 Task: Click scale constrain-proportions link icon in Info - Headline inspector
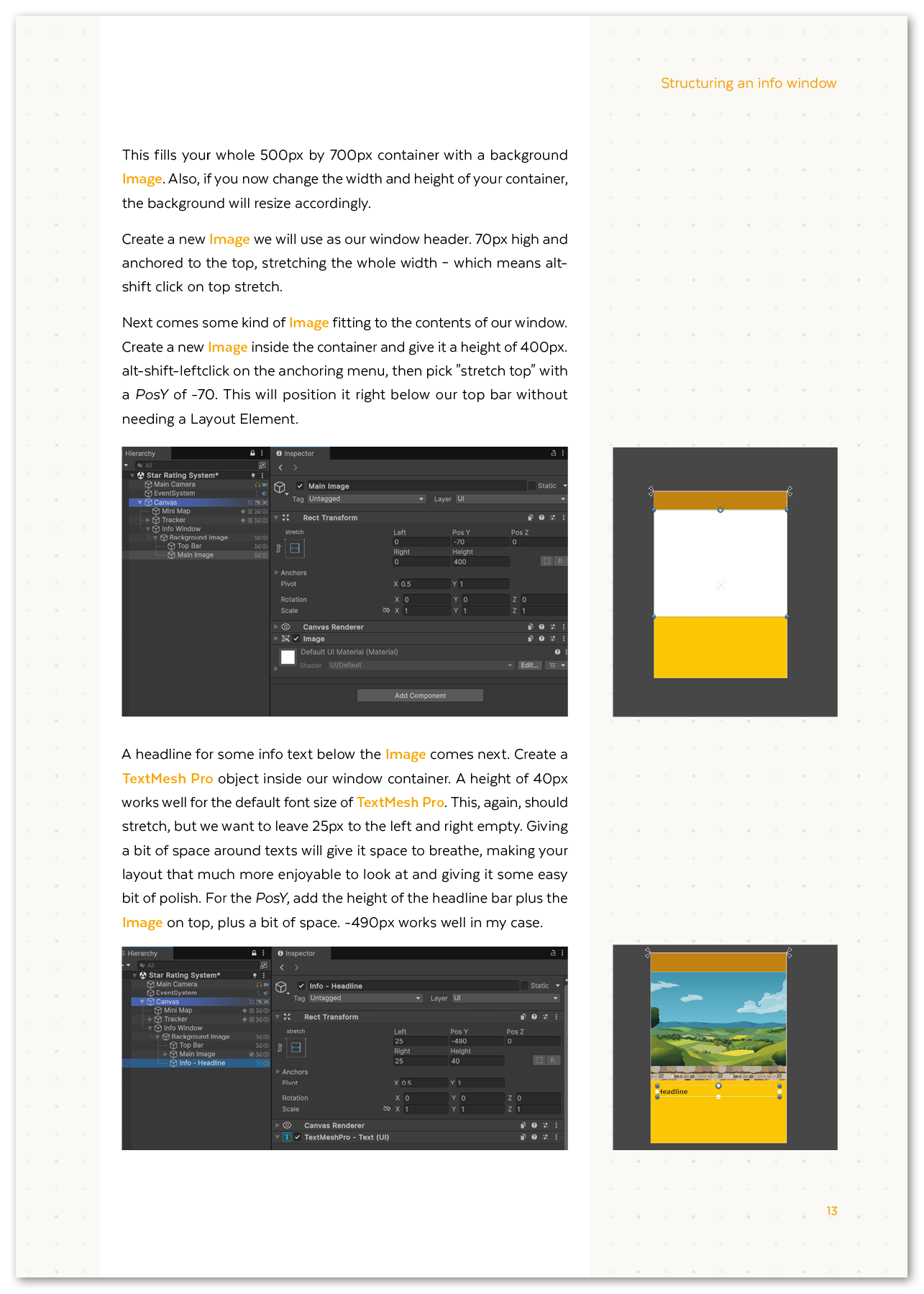coord(387,1108)
